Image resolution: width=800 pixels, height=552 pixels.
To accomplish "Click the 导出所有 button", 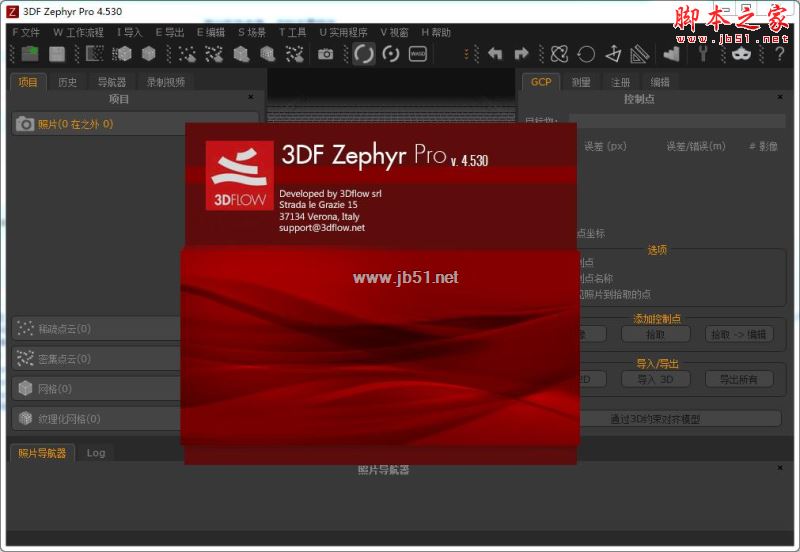I will 739,380.
